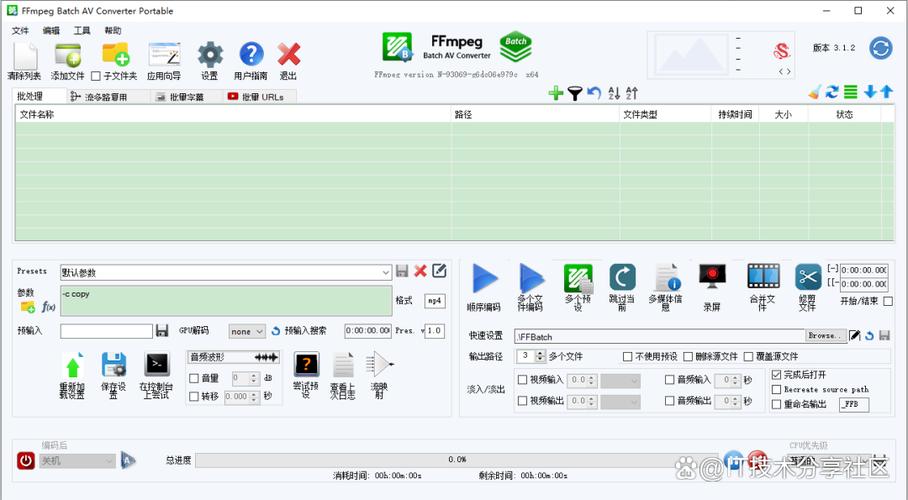The width and height of the screenshot is (908, 500).
Task: Open the 应用向导 application wizard
Action: [x=164, y=56]
